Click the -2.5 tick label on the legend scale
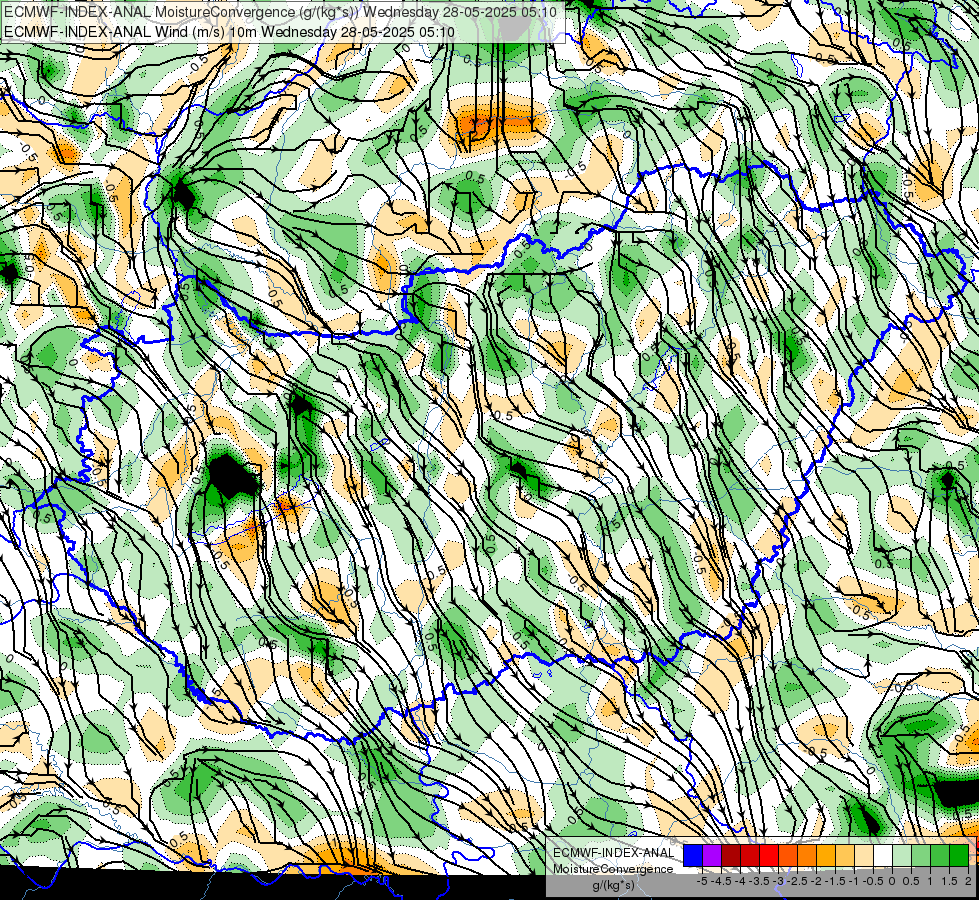Image resolution: width=979 pixels, height=900 pixels. (797, 881)
